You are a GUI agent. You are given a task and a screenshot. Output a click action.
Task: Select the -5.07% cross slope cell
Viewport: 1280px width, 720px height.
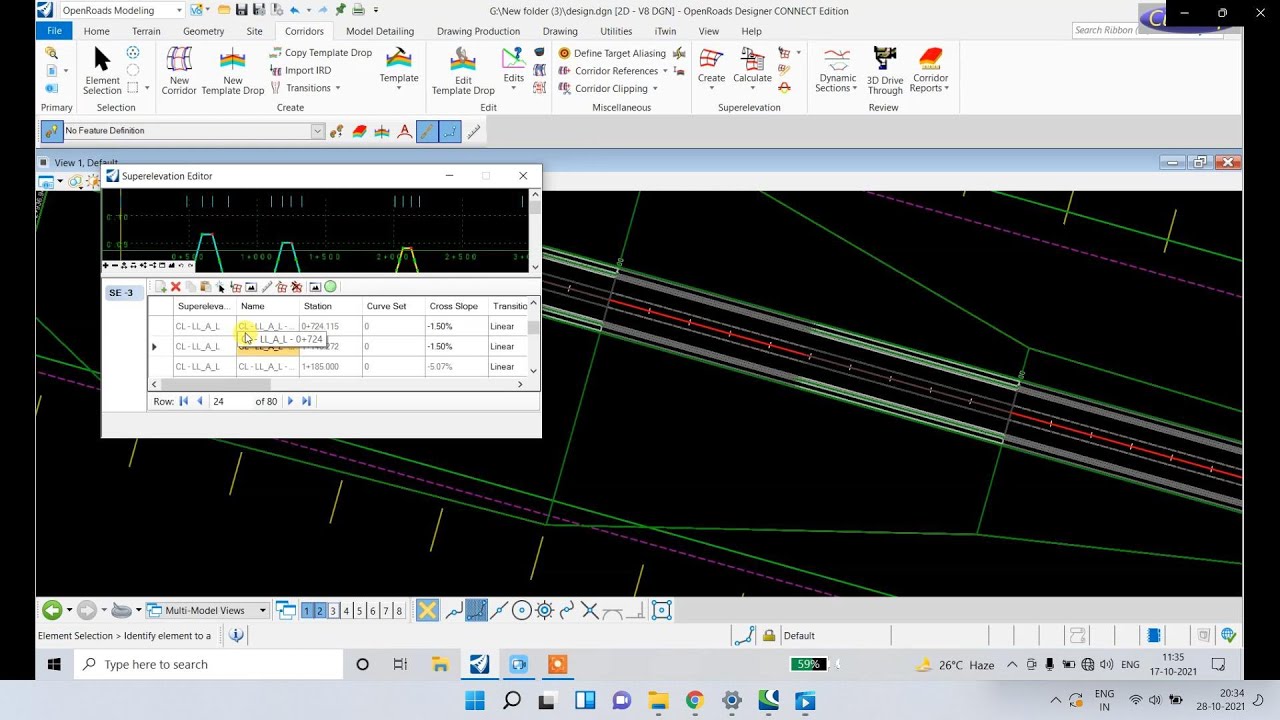(455, 367)
